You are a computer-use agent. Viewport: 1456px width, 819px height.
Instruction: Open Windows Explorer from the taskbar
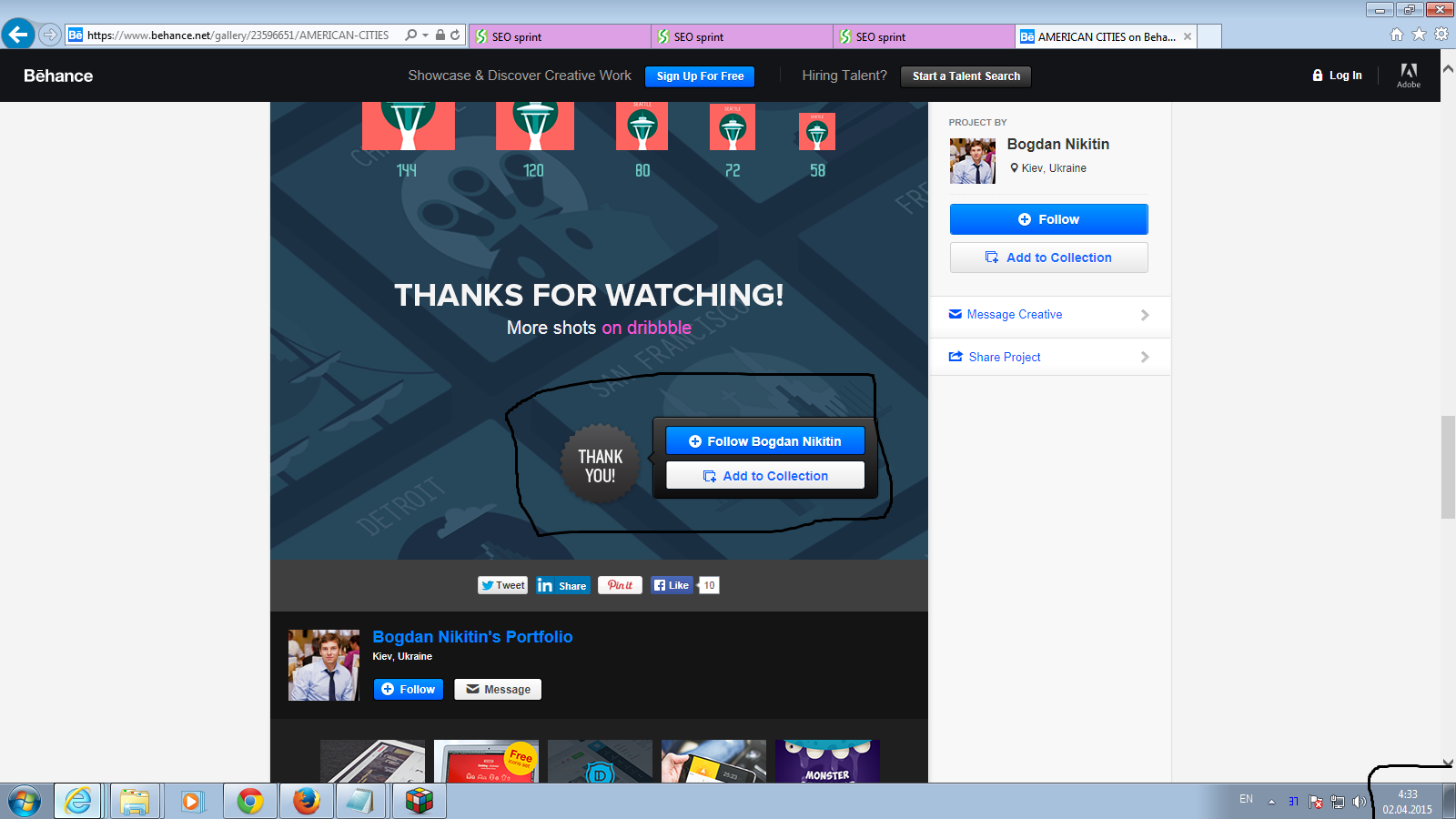[x=135, y=801]
